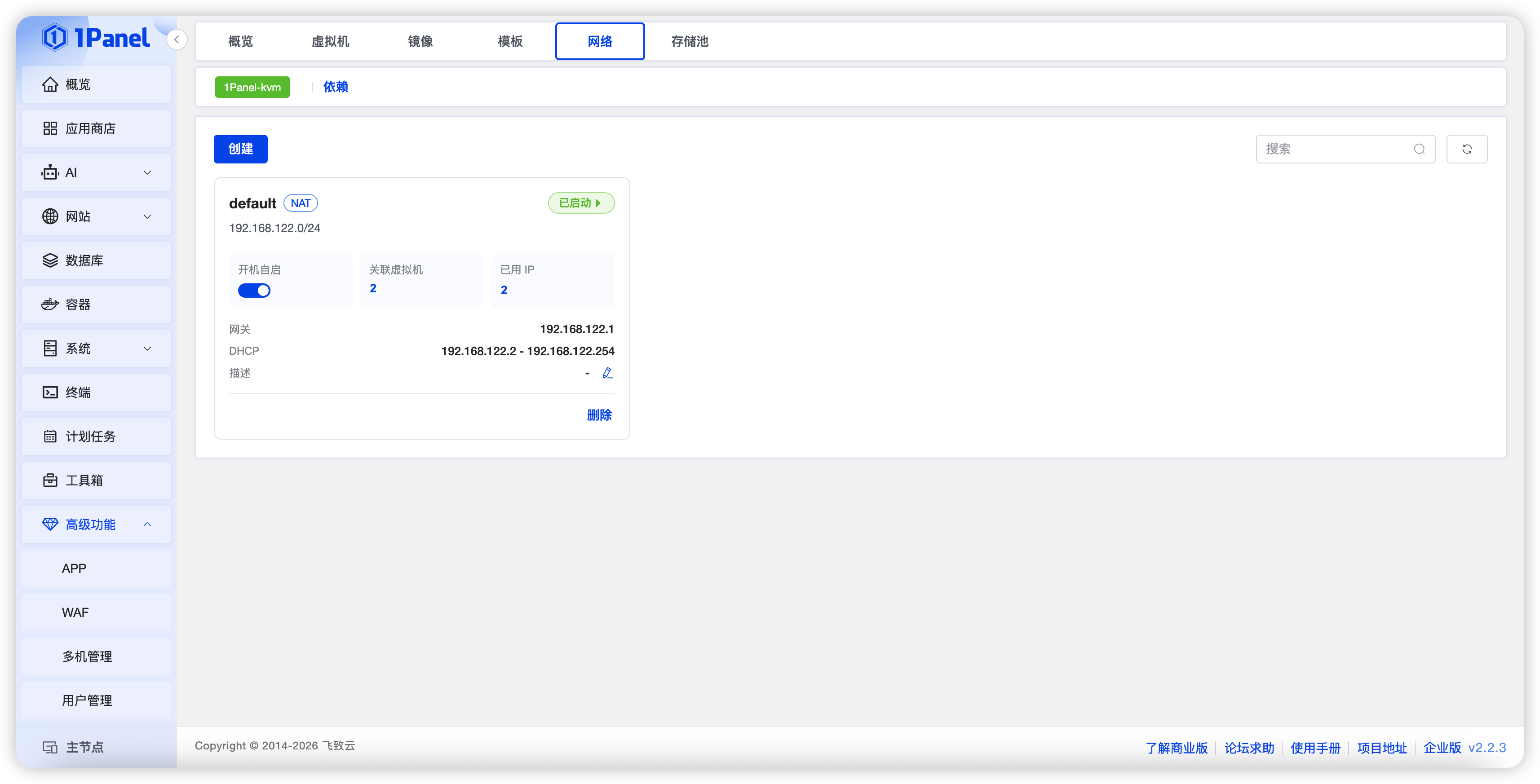Open the 容器 container section
This screenshot has height=784, width=1540.
tap(96, 305)
